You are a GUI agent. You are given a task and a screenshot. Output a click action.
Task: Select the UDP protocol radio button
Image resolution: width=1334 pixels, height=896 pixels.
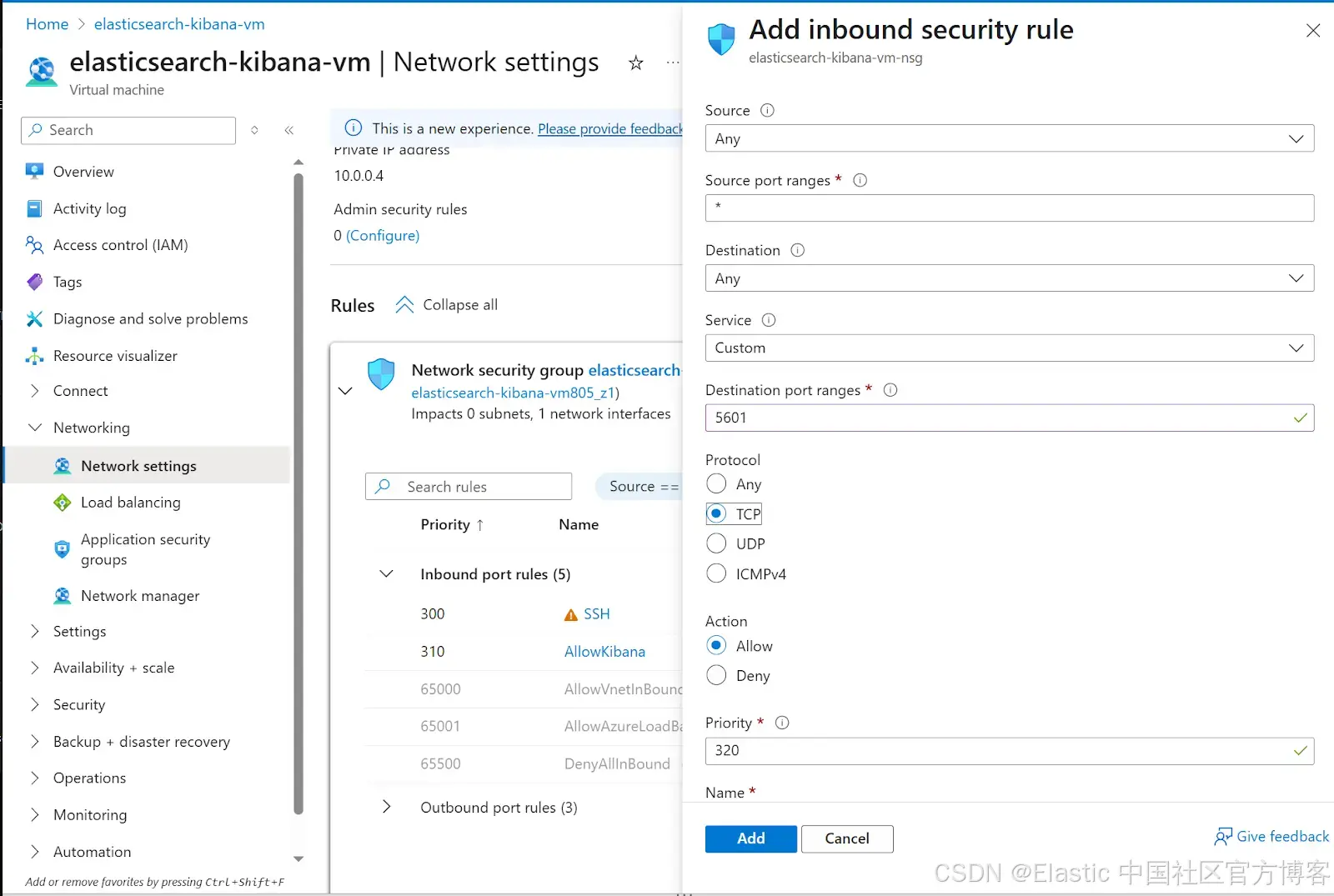pyautogui.click(x=716, y=543)
